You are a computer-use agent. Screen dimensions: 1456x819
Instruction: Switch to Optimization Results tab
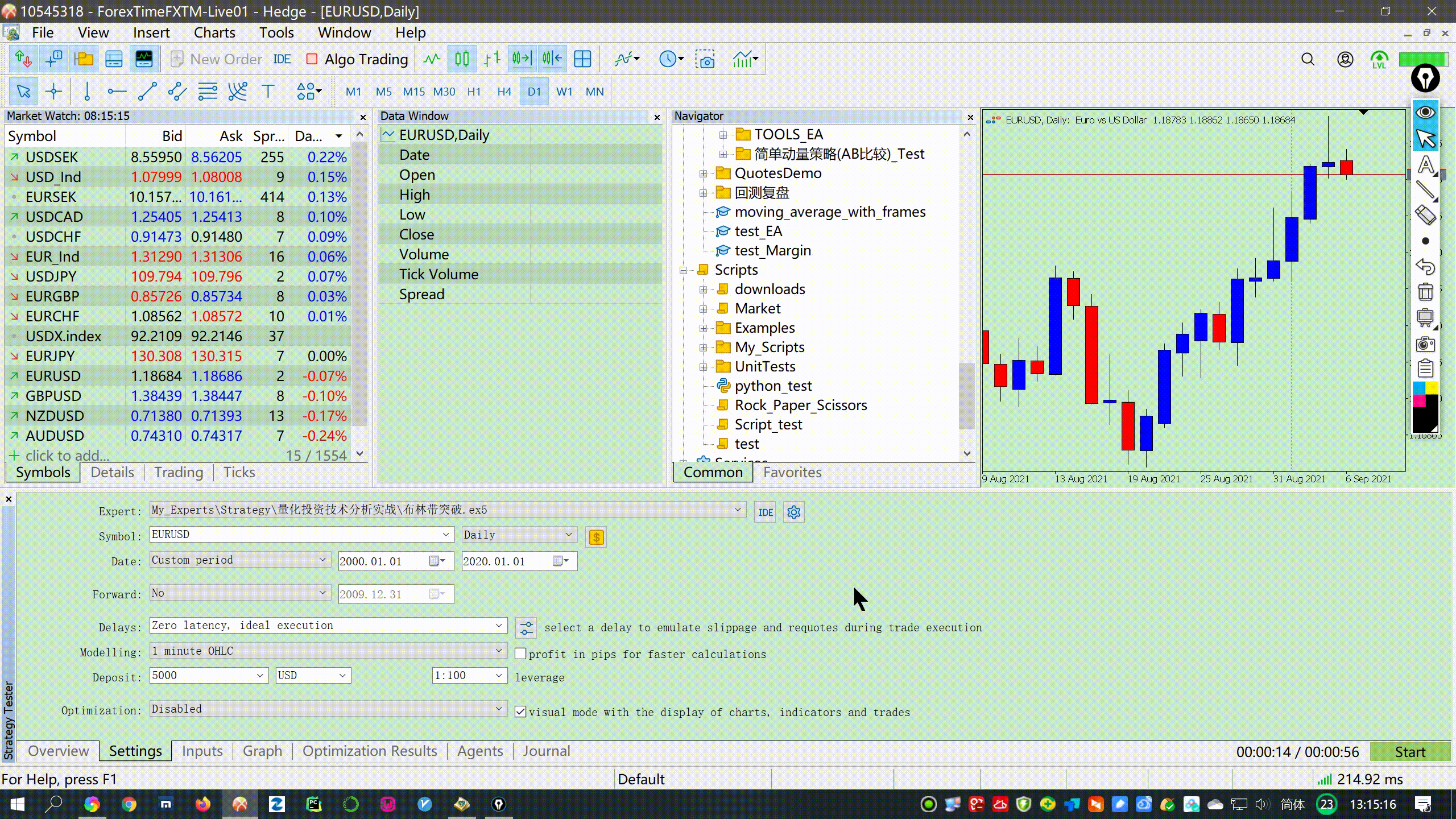(370, 751)
